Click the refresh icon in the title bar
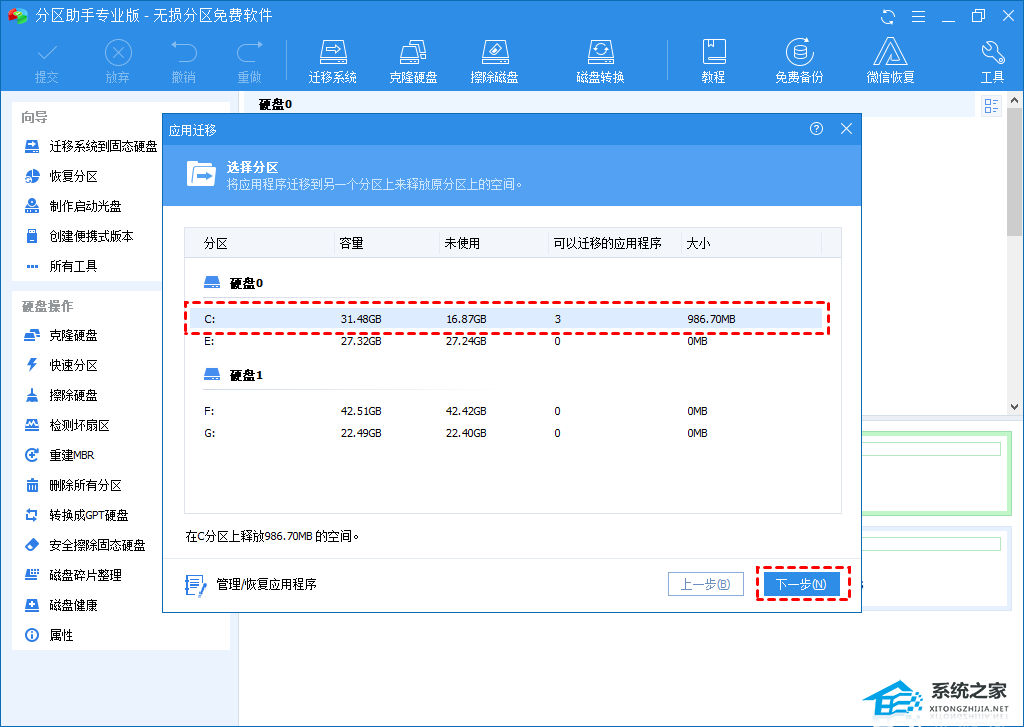The image size is (1024, 727). point(888,16)
